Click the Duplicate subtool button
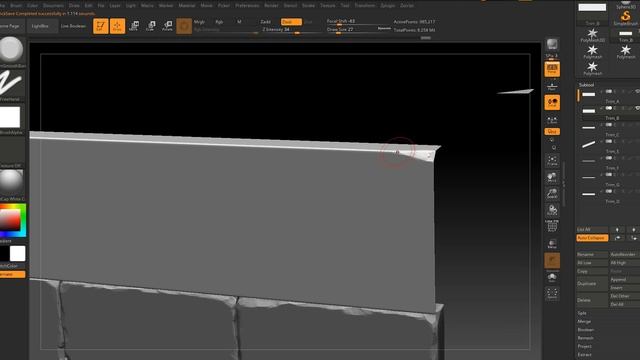Viewport: 640px width, 360px height. click(x=592, y=284)
